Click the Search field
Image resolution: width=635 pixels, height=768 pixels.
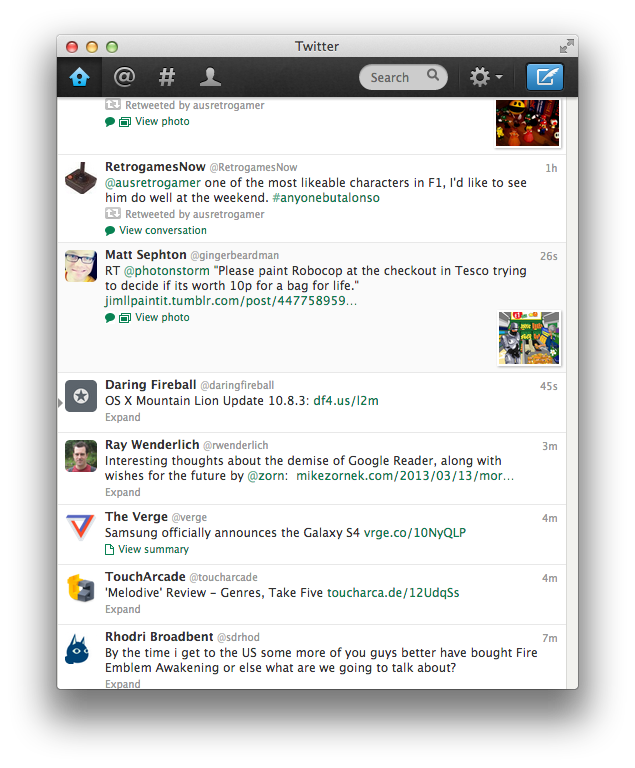coord(403,77)
